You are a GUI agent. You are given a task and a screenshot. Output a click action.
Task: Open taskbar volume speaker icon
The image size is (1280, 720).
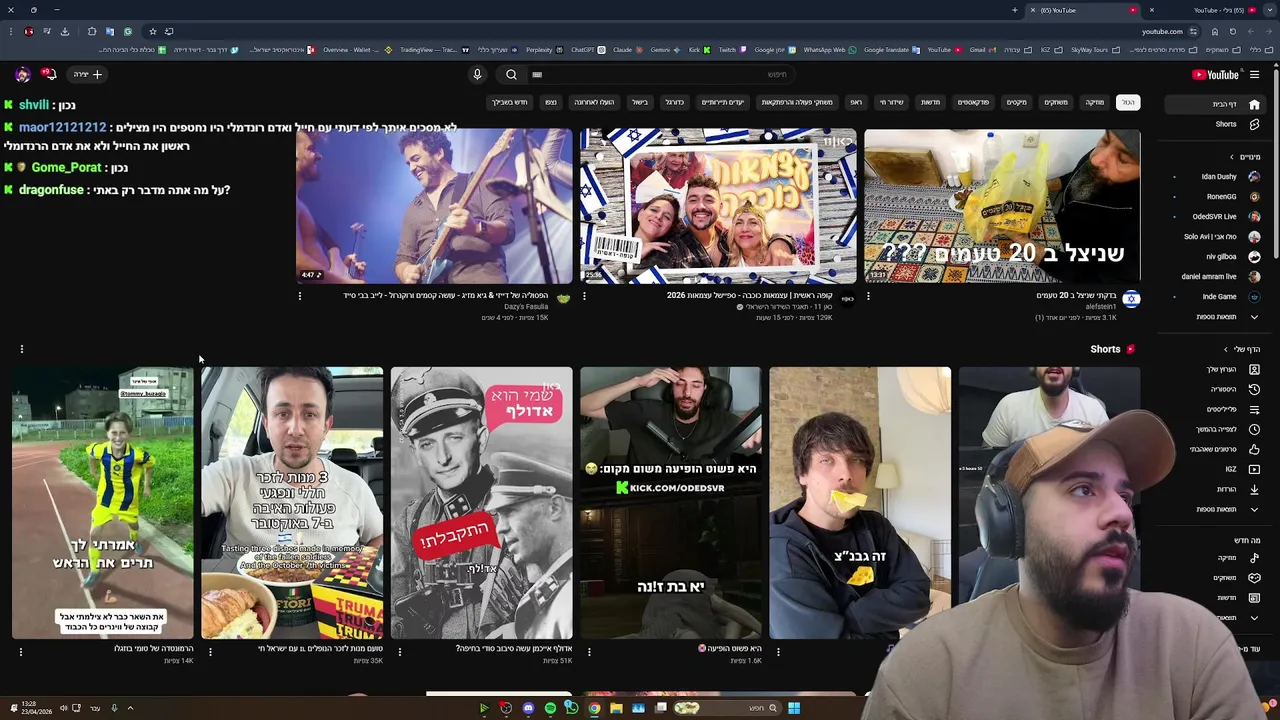click(x=63, y=708)
